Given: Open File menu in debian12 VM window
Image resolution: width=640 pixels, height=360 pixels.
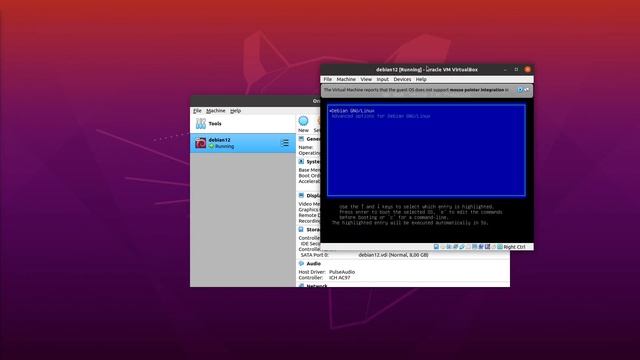Looking at the screenshot, I should click(327, 79).
